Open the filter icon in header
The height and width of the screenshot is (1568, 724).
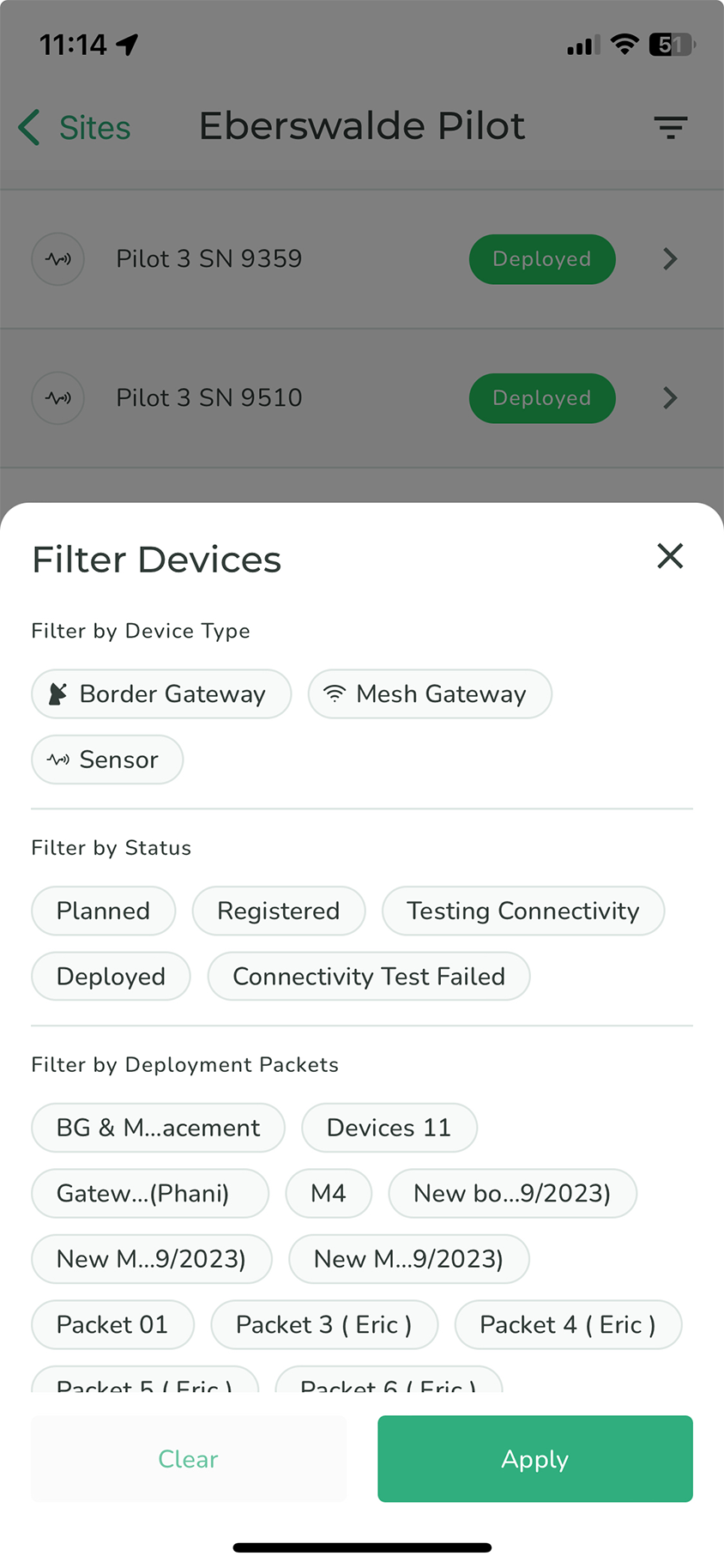click(670, 128)
